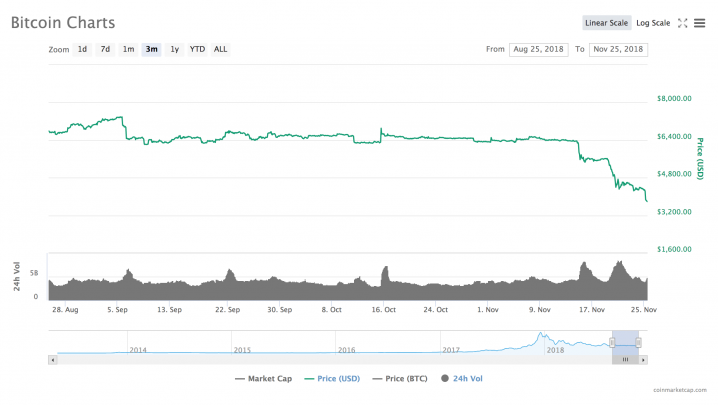
Task: Click the 17. Nov date label
Action: [592, 310]
